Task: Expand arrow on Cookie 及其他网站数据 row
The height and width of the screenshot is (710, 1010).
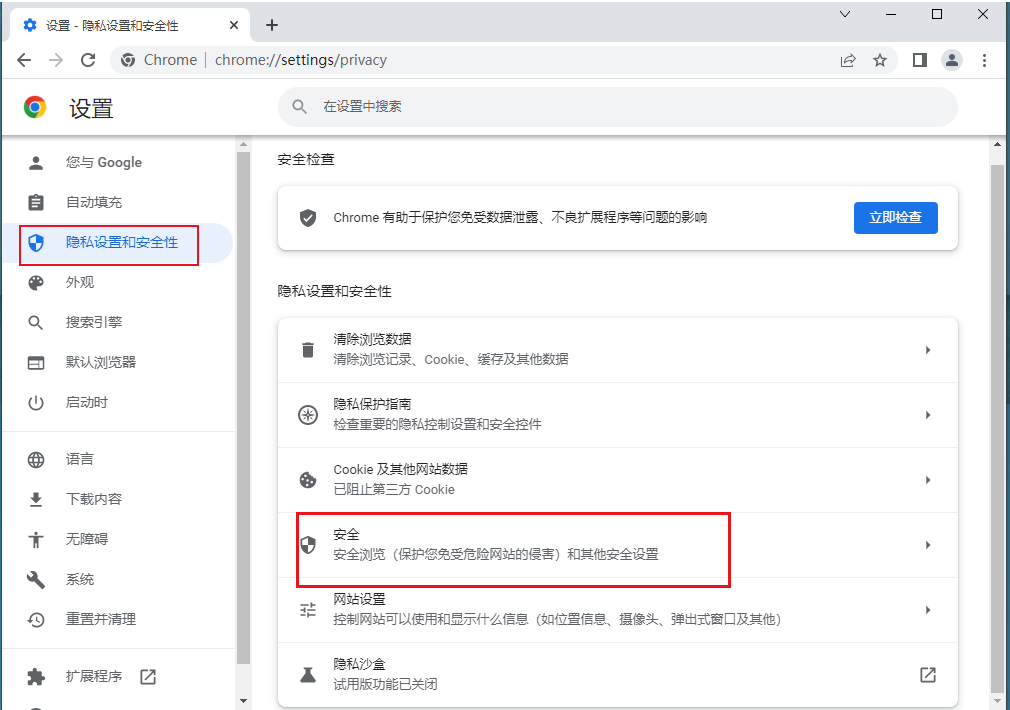Action: 928,480
